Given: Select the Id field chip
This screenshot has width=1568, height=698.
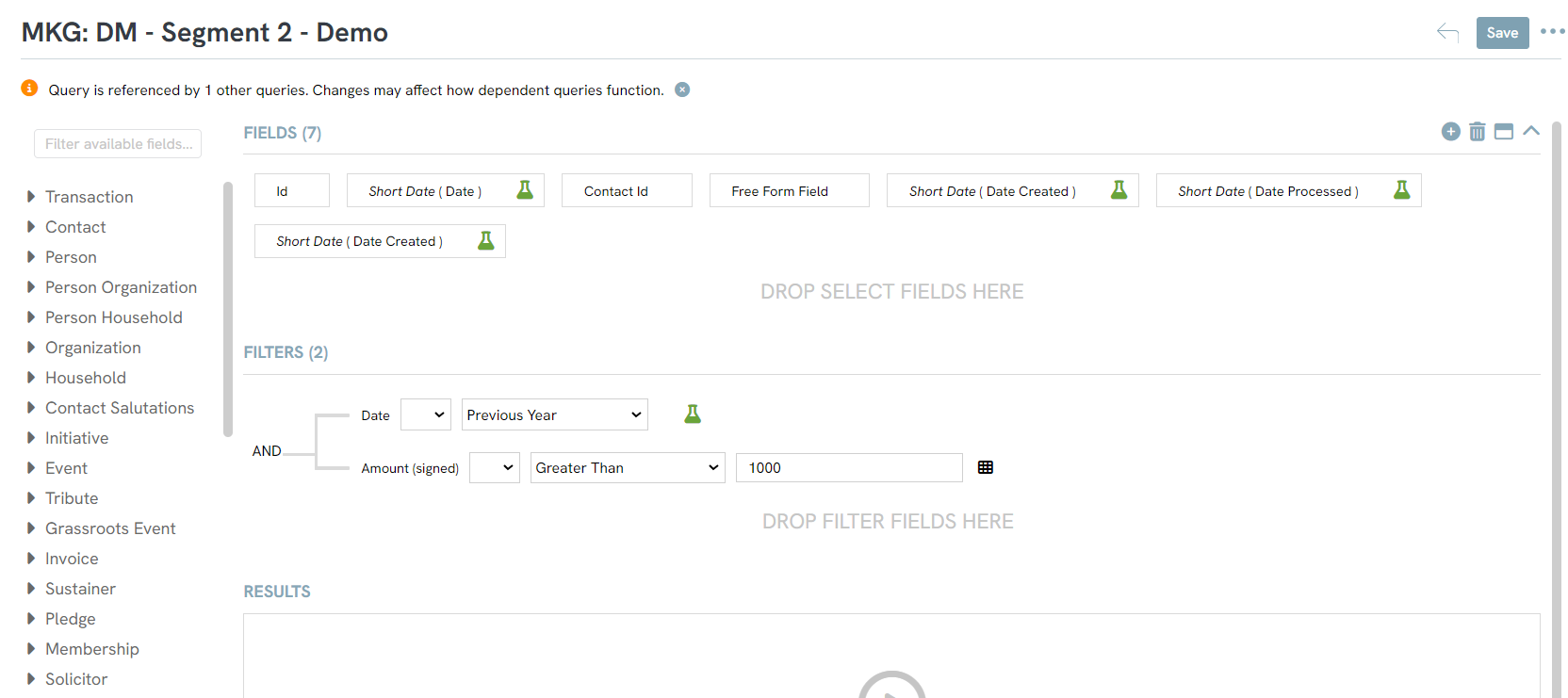Looking at the screenshot, I should tap(292, 190).
